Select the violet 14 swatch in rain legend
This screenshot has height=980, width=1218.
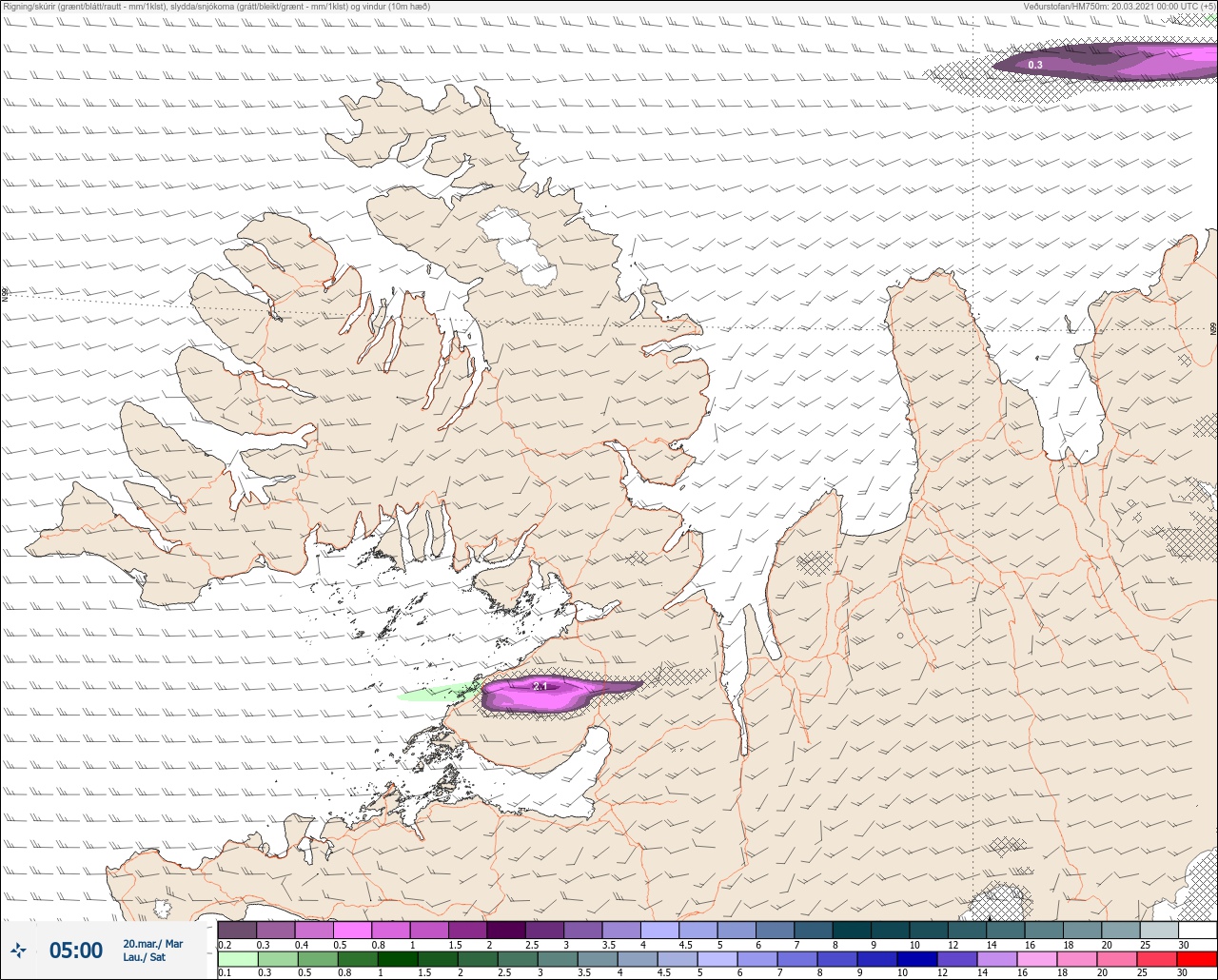[996, 958]
